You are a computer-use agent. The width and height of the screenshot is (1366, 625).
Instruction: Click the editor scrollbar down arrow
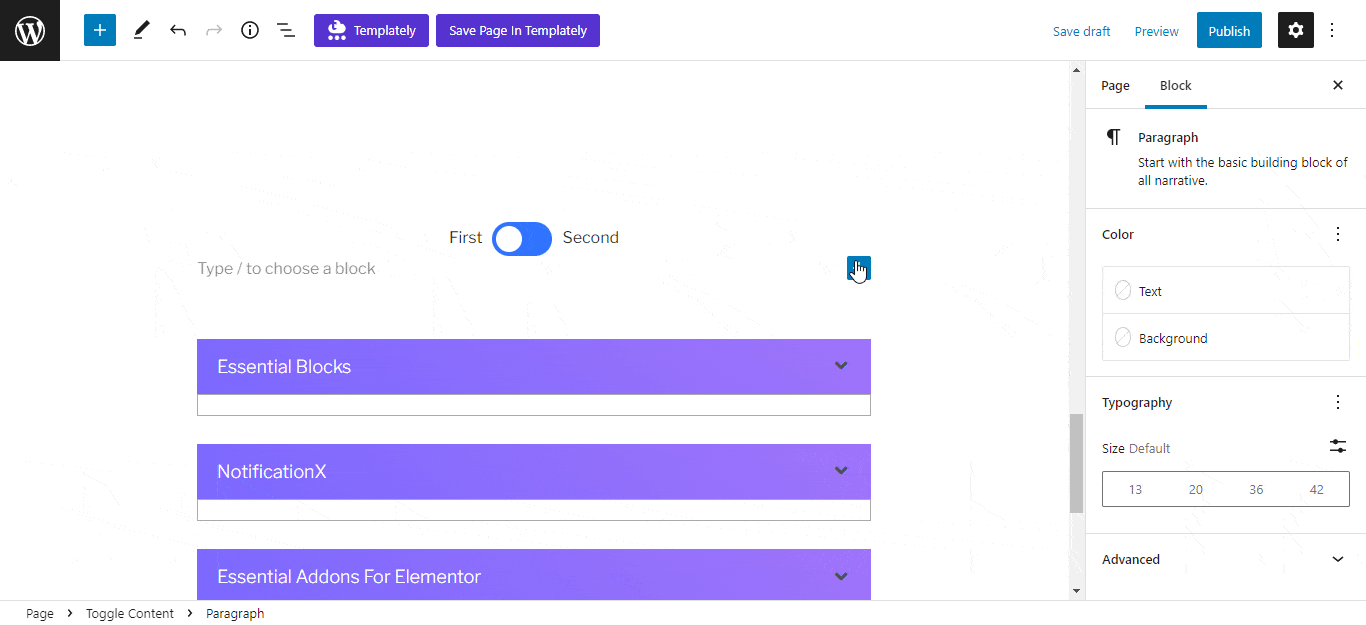point(1077,591)
